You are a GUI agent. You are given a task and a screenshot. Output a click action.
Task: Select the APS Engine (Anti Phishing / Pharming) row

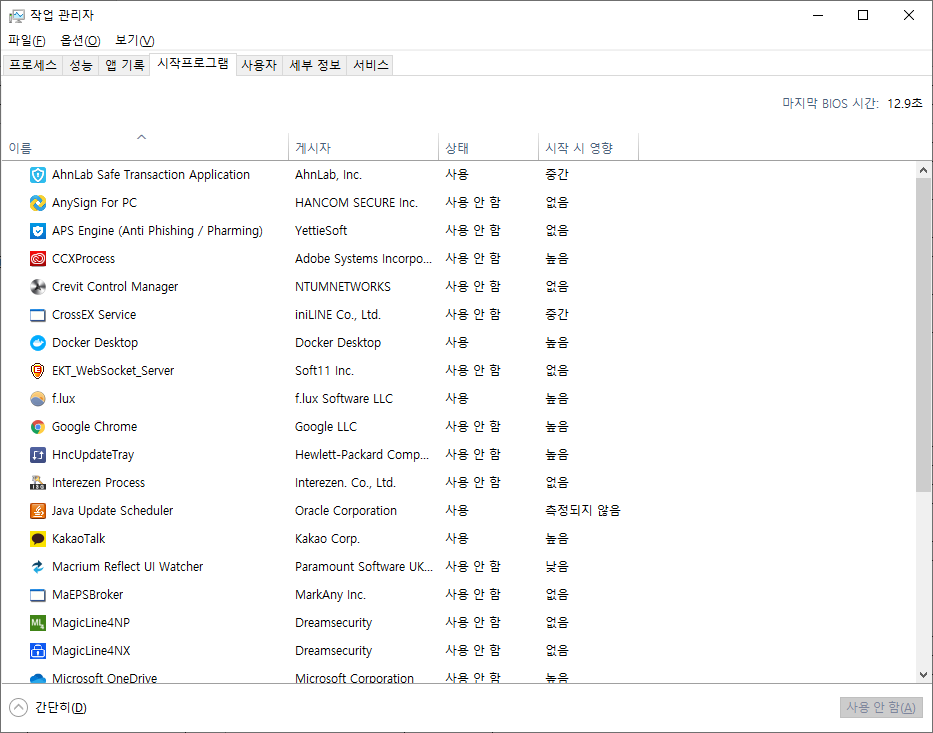[x=458, y=231]
